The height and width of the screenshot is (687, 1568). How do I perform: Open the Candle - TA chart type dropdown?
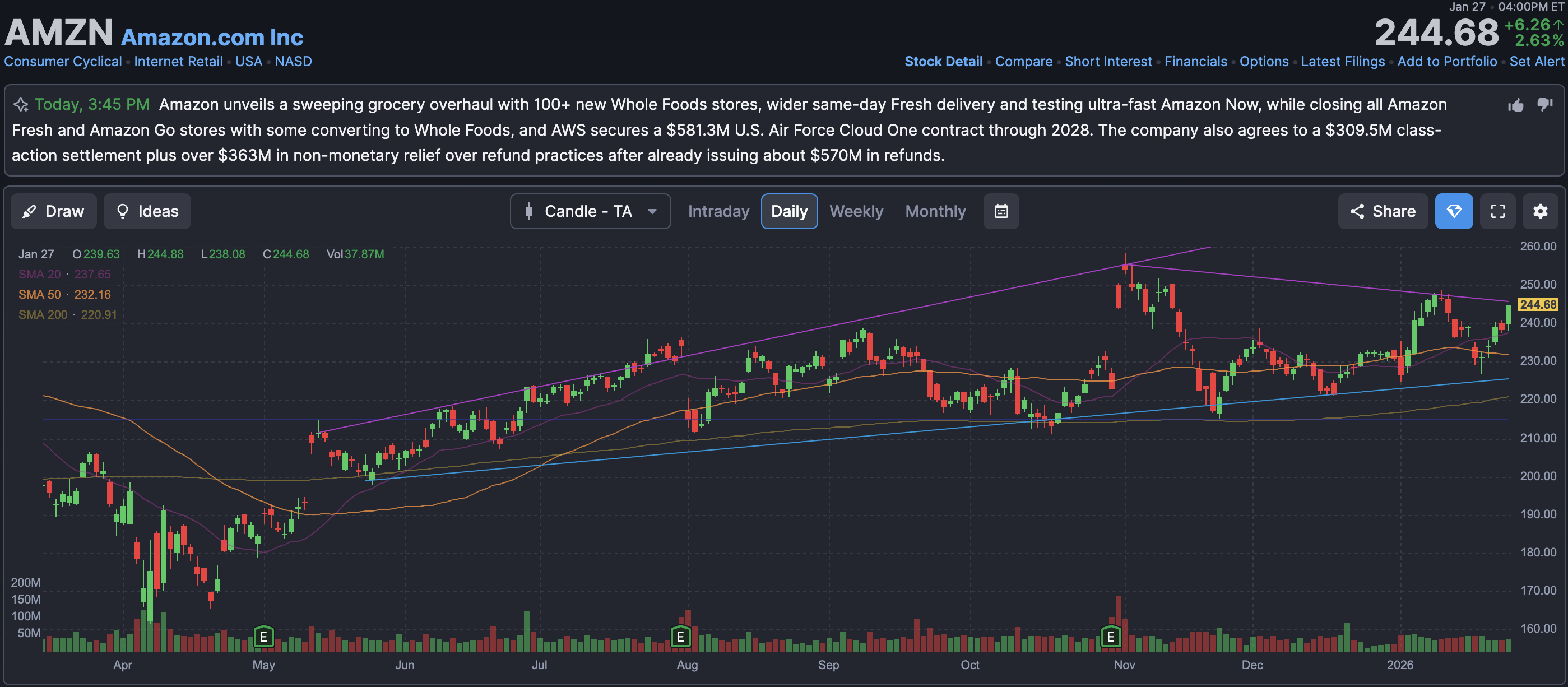coord(590,211)
